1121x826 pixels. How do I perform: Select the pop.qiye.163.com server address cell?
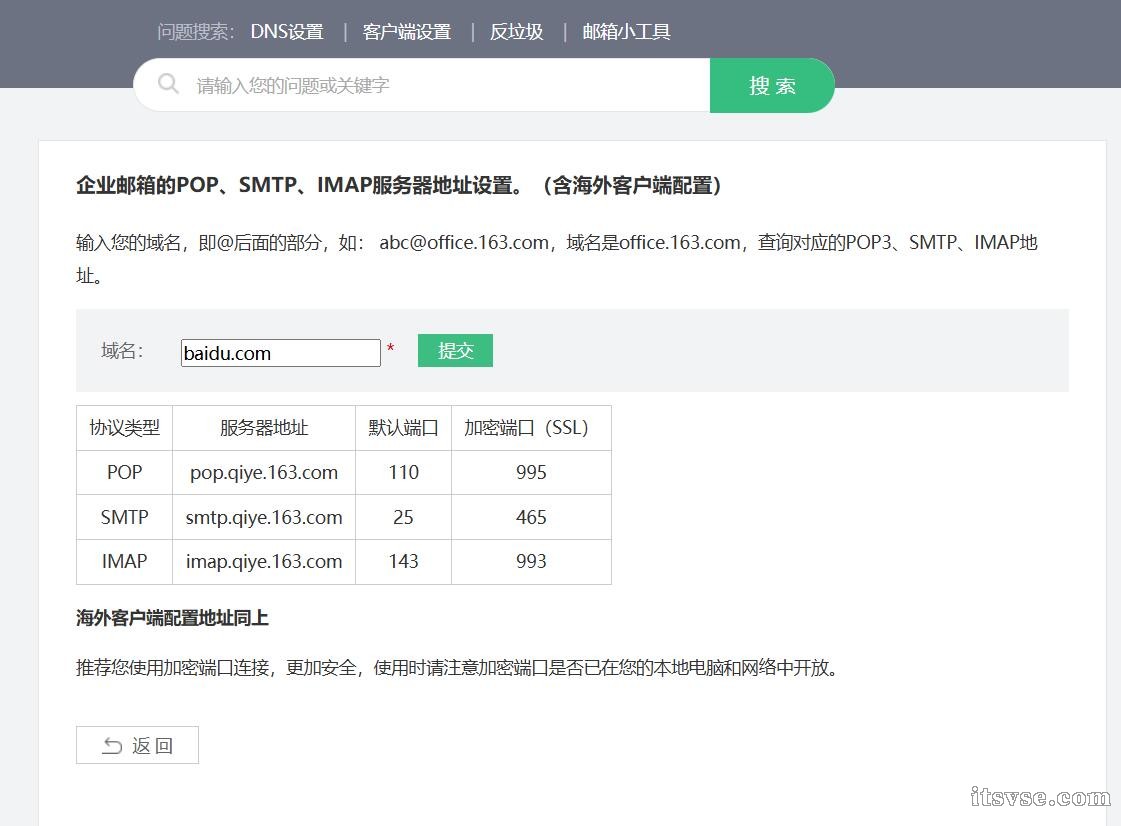263,472
